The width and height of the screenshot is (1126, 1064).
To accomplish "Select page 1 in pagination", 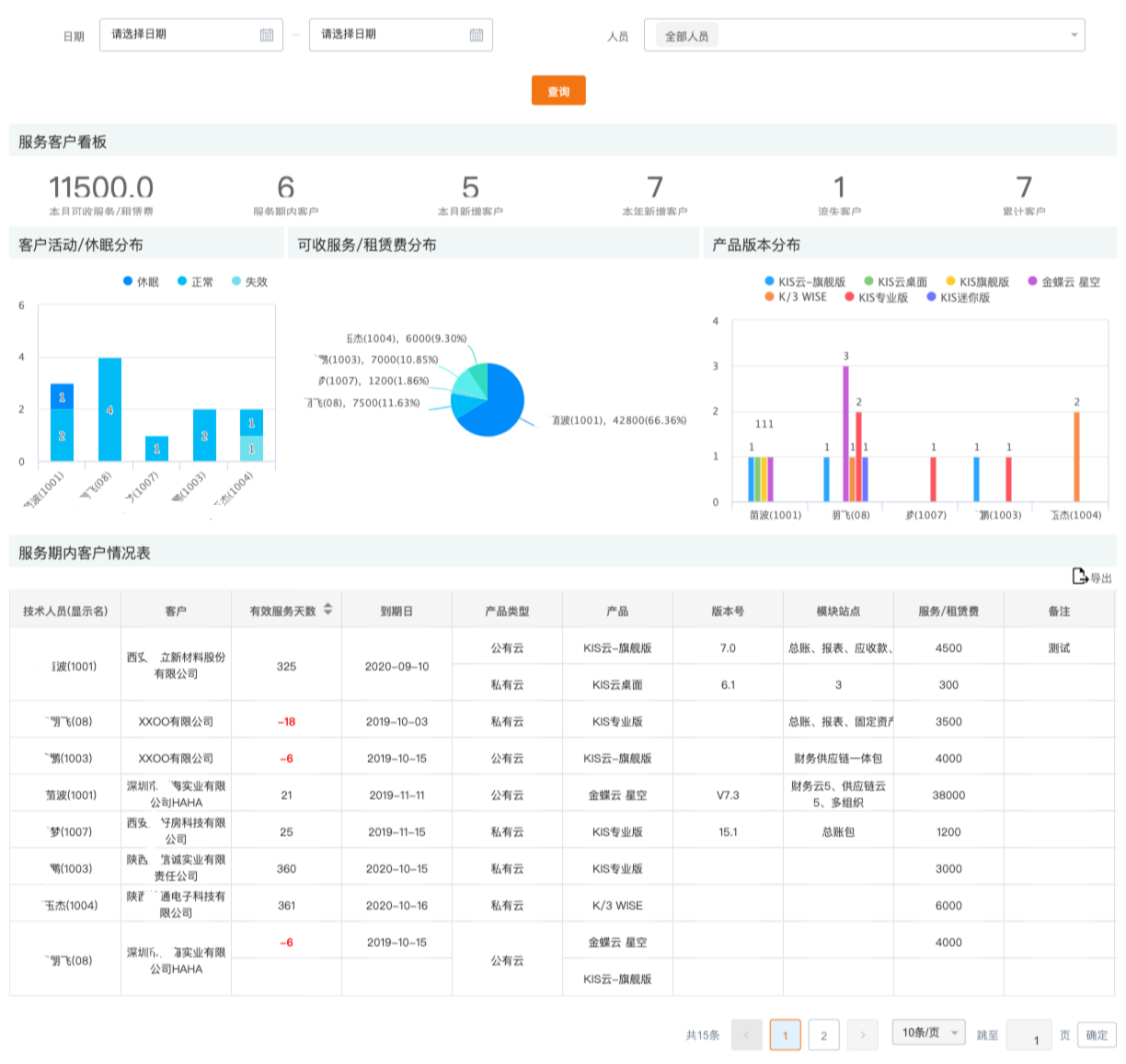I will 785,1035.
